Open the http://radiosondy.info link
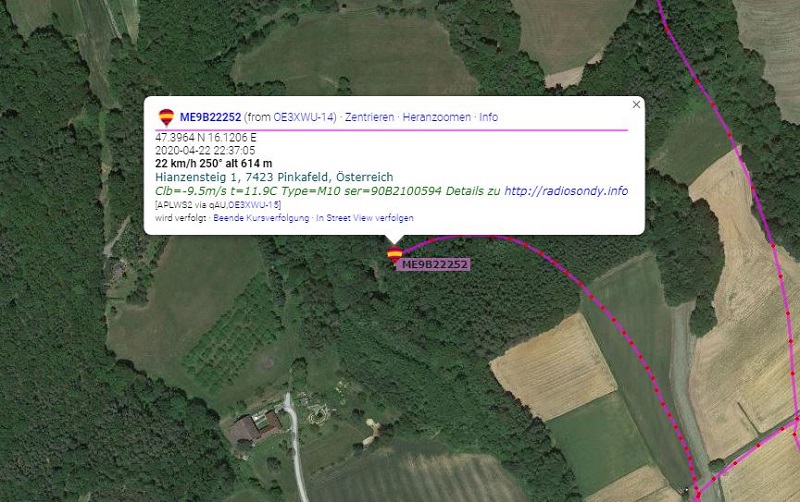Viewport: 800px width, 502px height. pyautogui.click(x=566, y=191)
